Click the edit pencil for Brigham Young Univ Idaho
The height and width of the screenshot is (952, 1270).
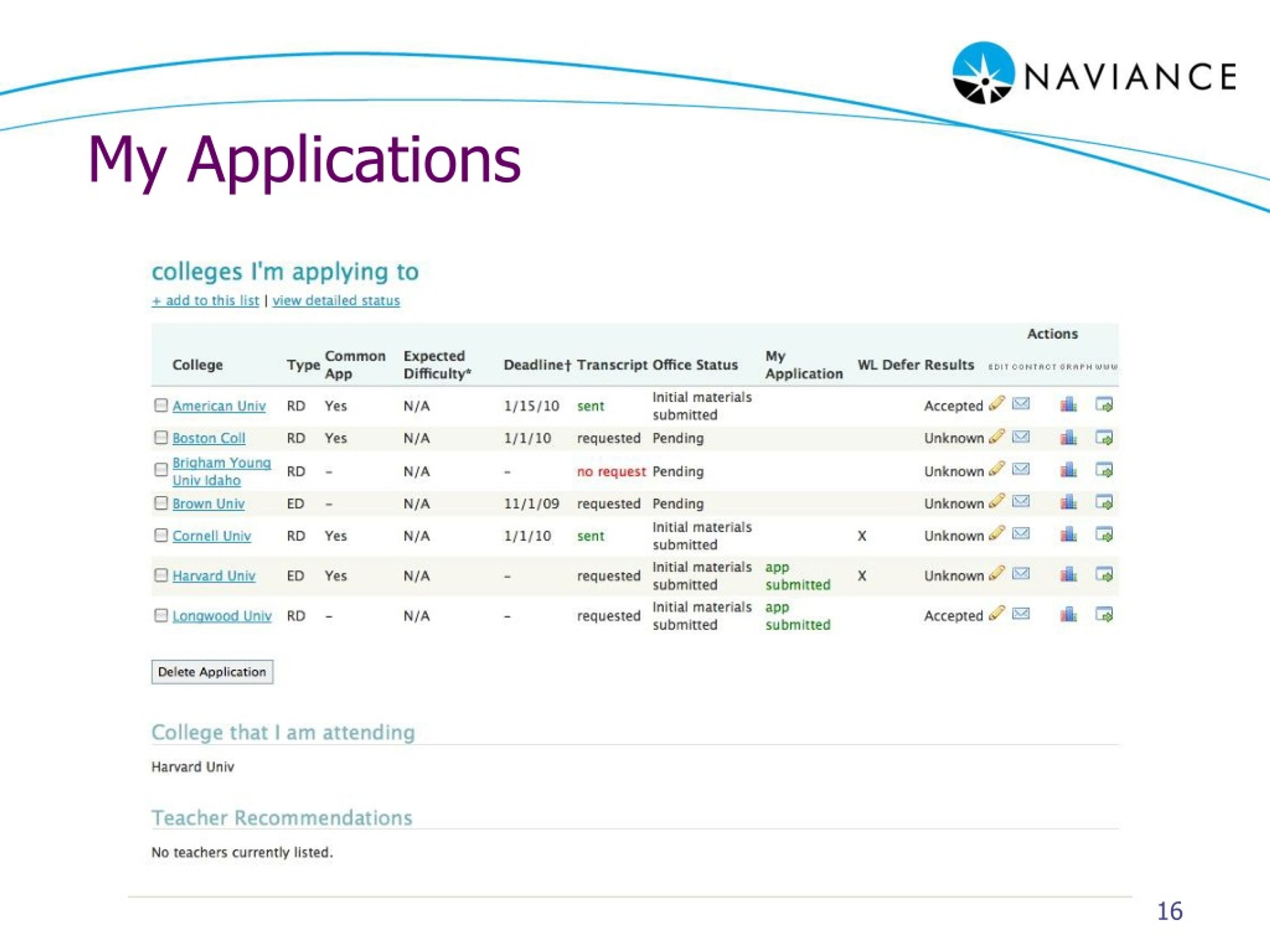point(997,469)
